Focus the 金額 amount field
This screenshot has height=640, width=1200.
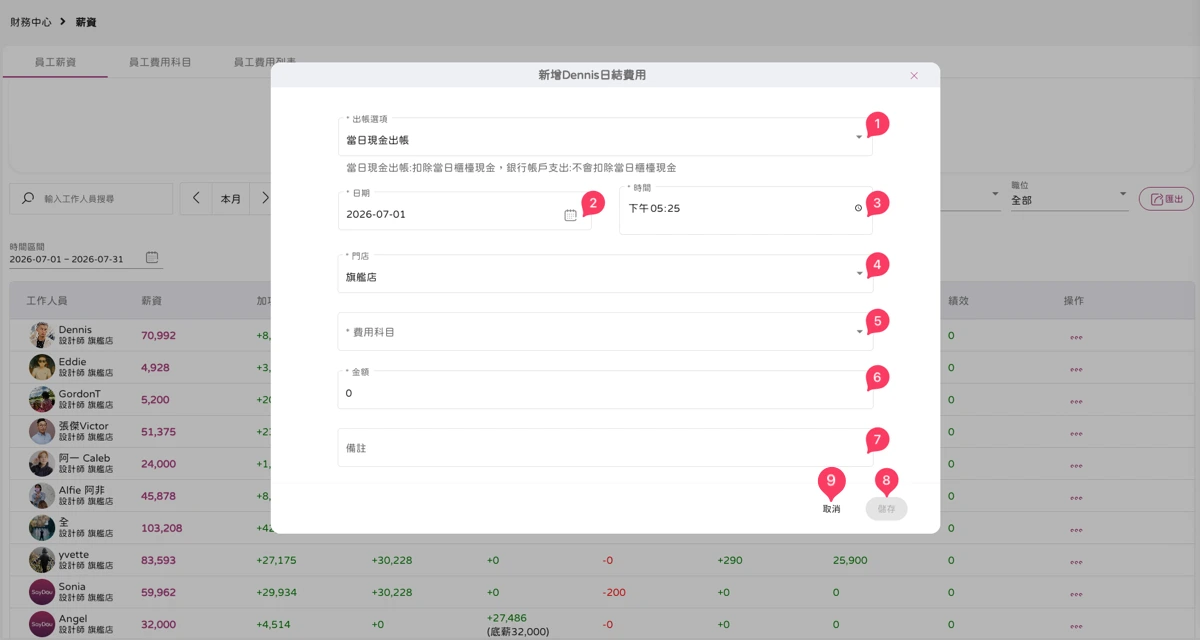[x=605, y=390]
